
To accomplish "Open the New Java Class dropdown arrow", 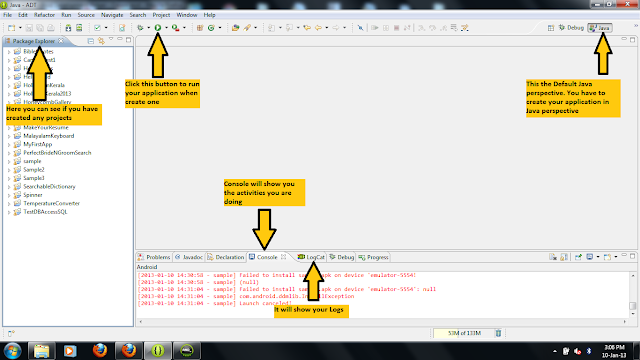I will pyautogui.click(x=220, y=28).
